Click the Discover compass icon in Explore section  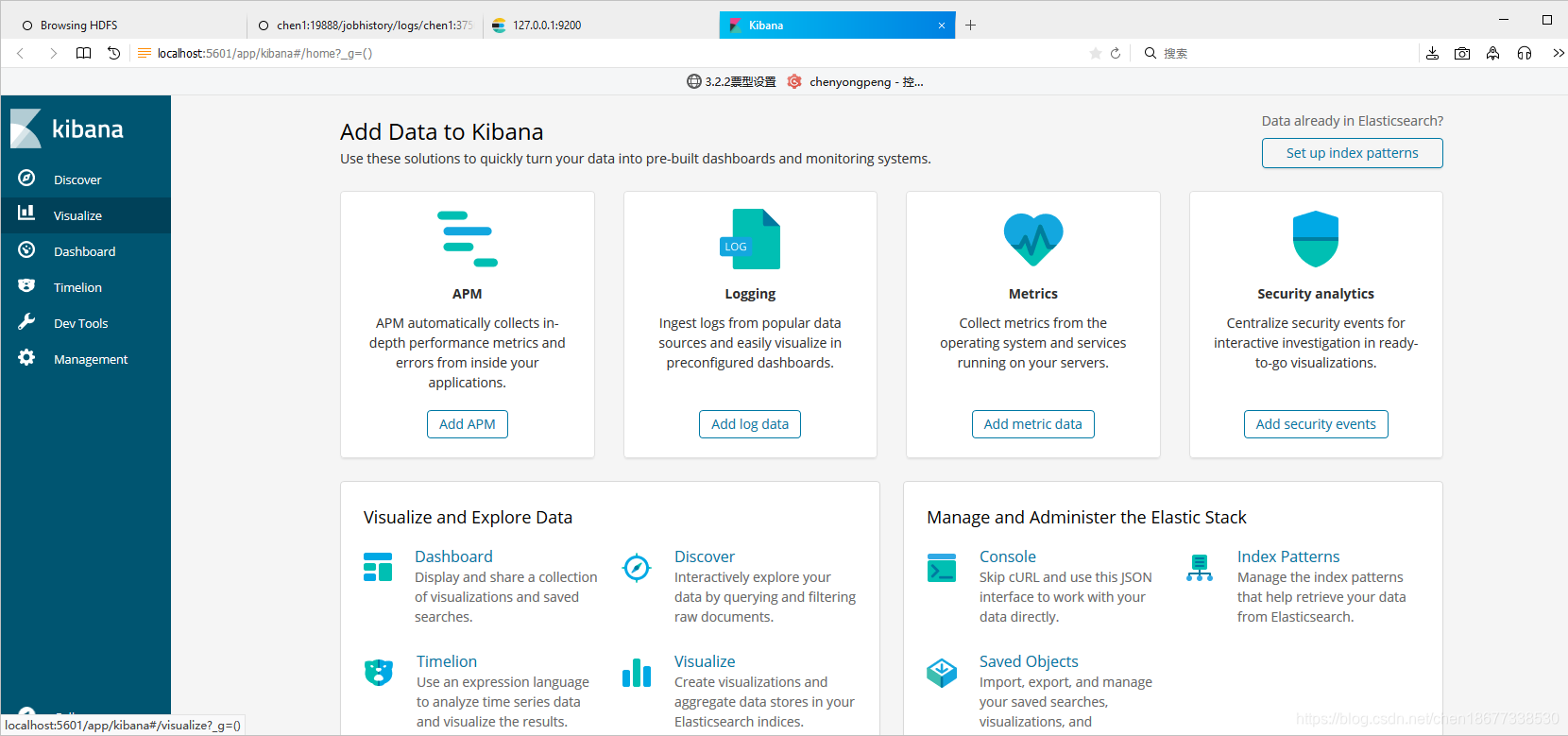pyautogui.click(x=637, y=568)
